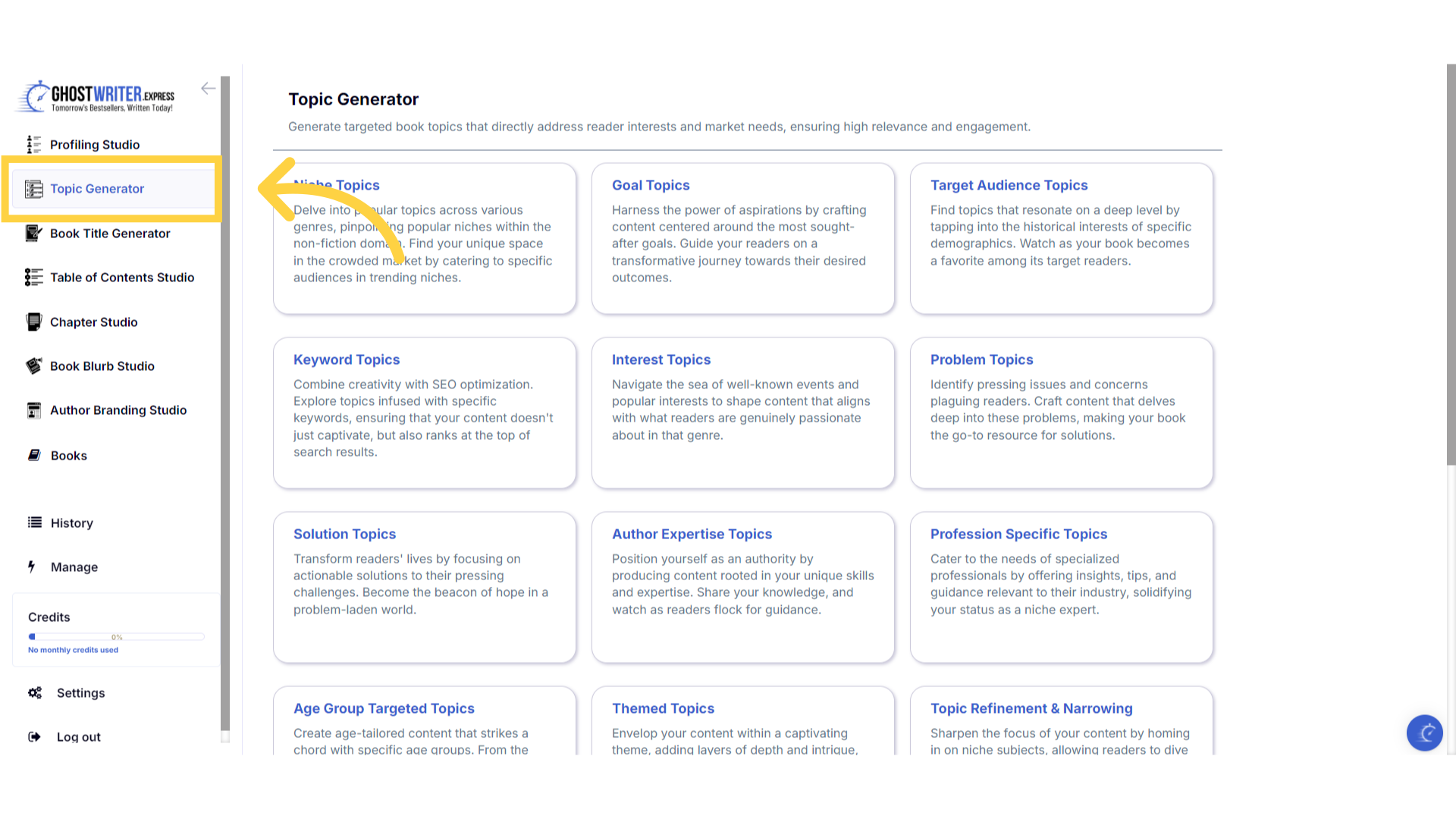The image size is (1456, 819).
Task: Open the Manage menu item
Action: point(74,566)
